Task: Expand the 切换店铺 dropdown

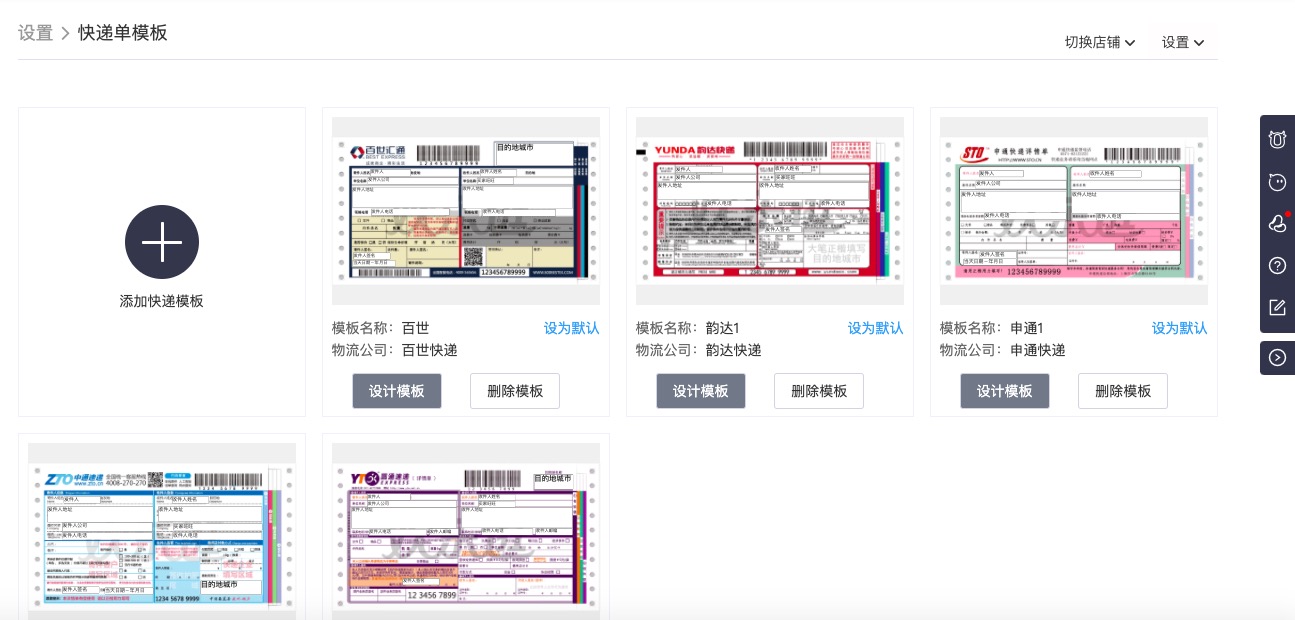Action: coord(1099,42)
